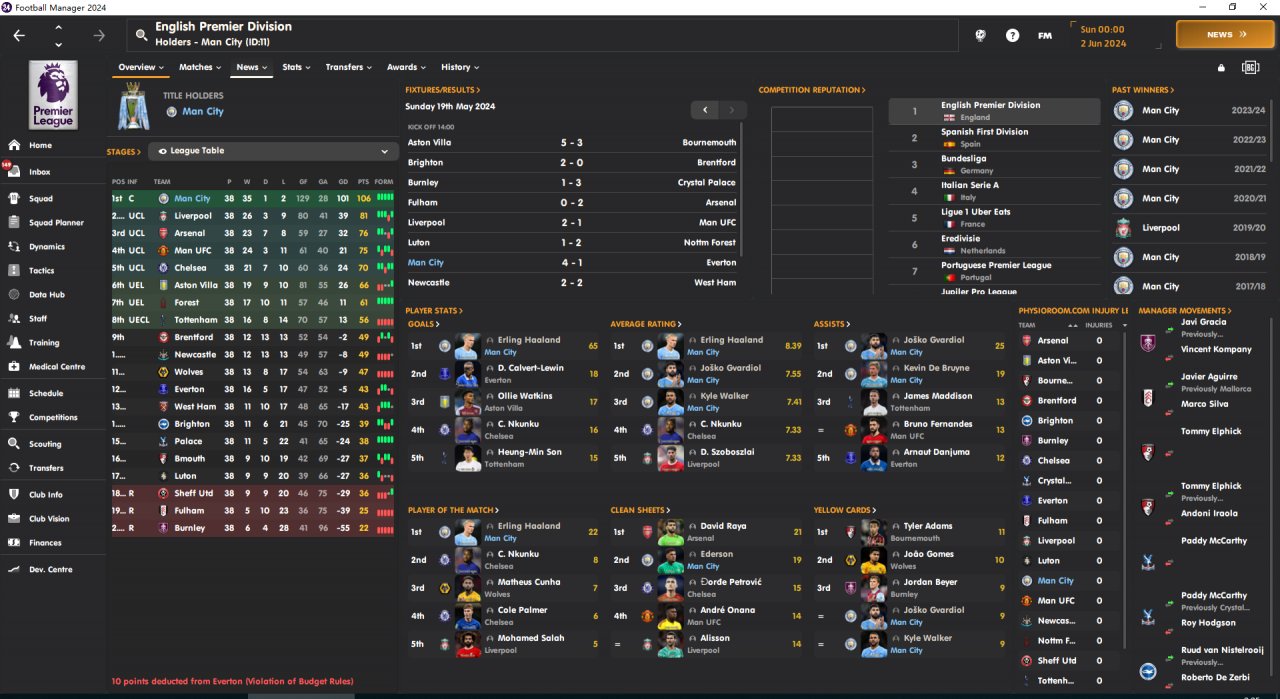Open the MANAGER MOVEMENTS link
The image size is (1280, 699).
[1185, 311]
